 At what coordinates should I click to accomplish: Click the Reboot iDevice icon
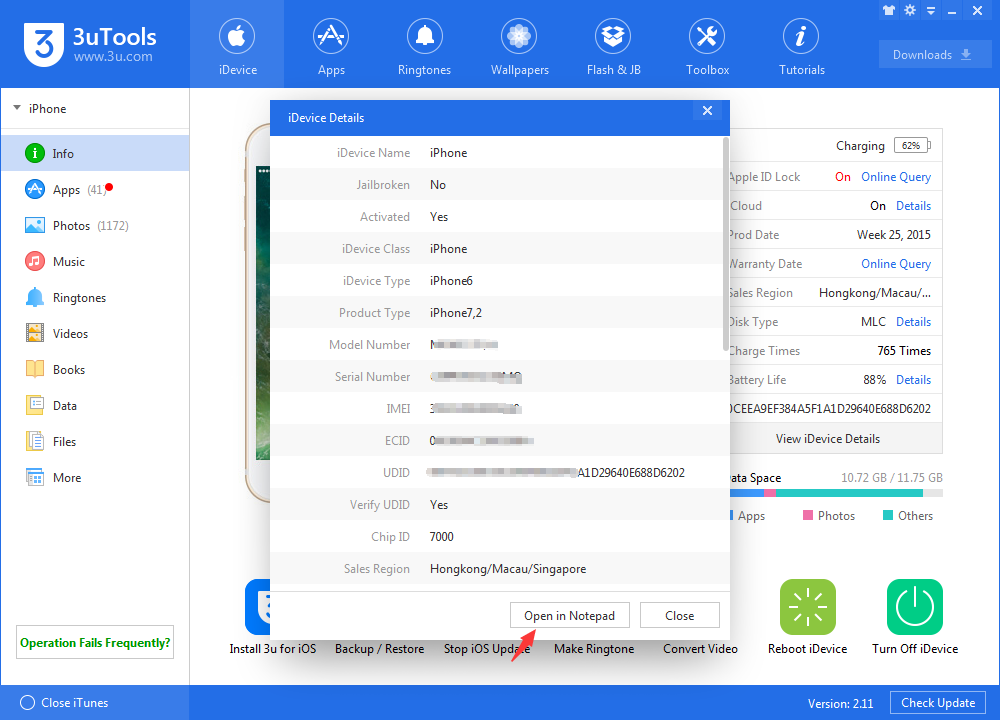[807, 606]
